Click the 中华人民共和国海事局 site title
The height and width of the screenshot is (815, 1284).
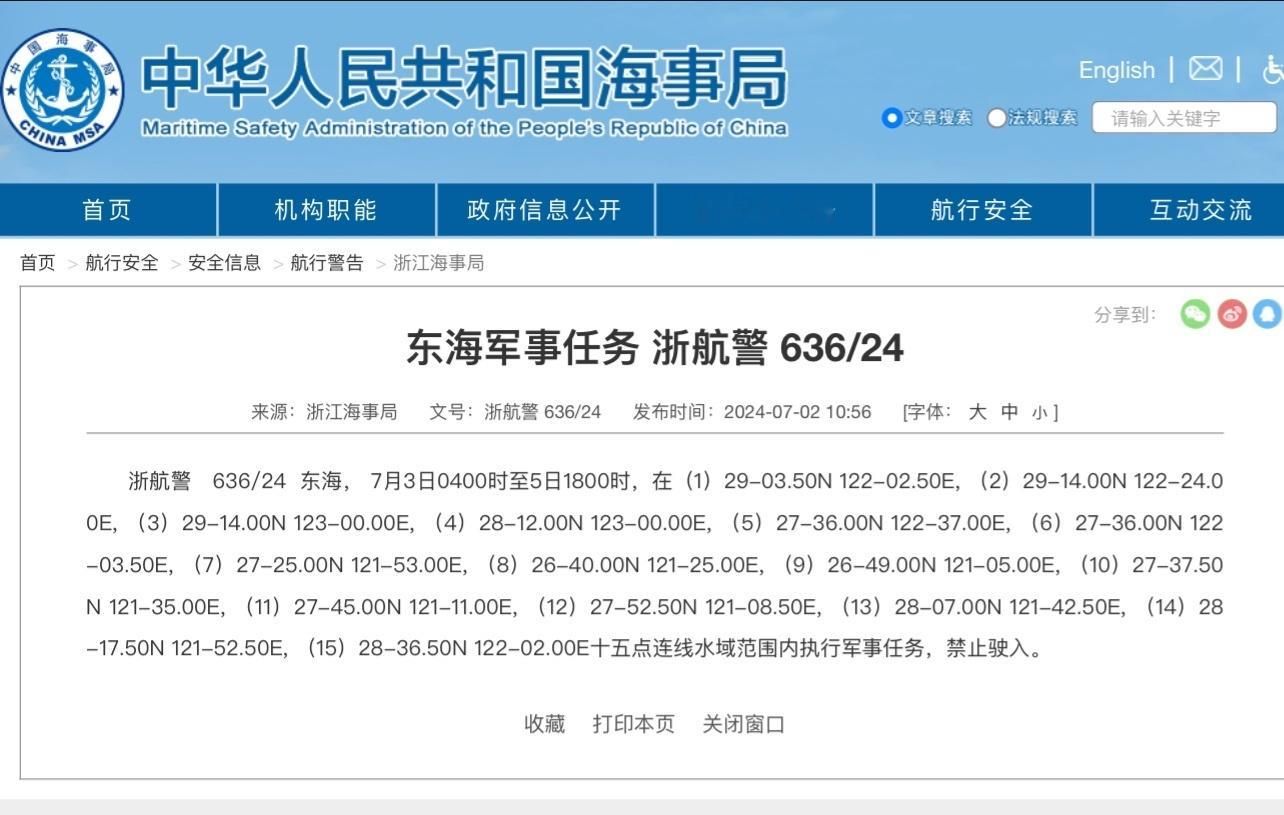coord(464,77)
